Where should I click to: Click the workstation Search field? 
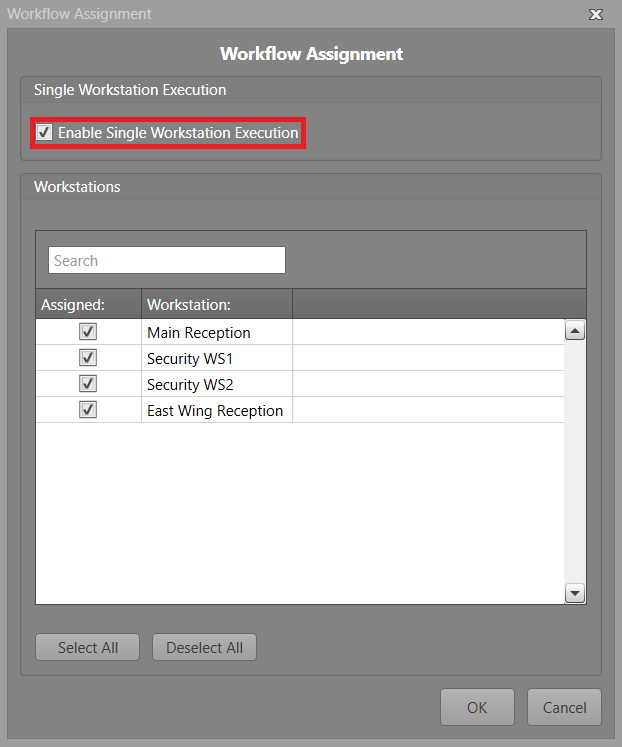tap(167, 260)
